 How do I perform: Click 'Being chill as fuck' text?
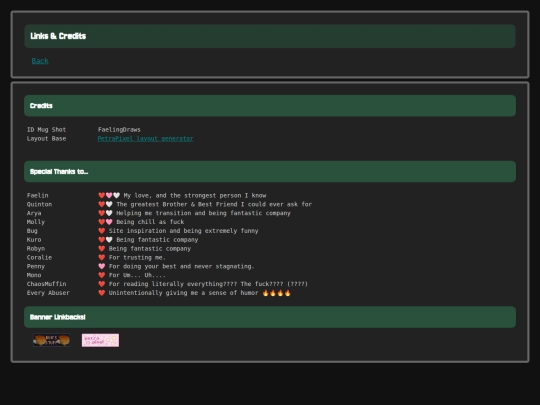point(150,222)
